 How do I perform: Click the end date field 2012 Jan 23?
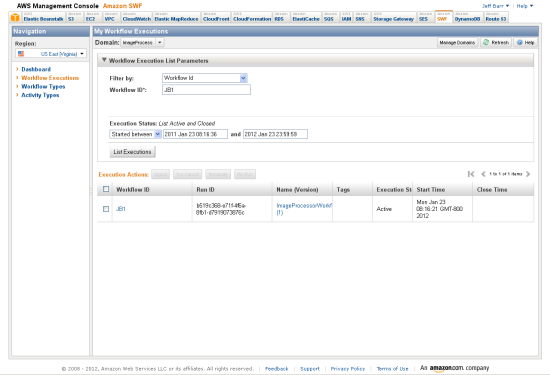[x=275, y=134]
